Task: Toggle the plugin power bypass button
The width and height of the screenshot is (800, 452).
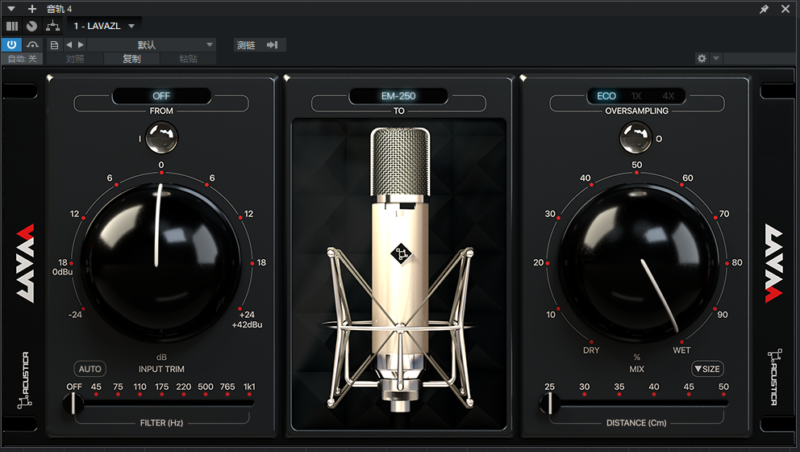Action: tap(11, 45)
